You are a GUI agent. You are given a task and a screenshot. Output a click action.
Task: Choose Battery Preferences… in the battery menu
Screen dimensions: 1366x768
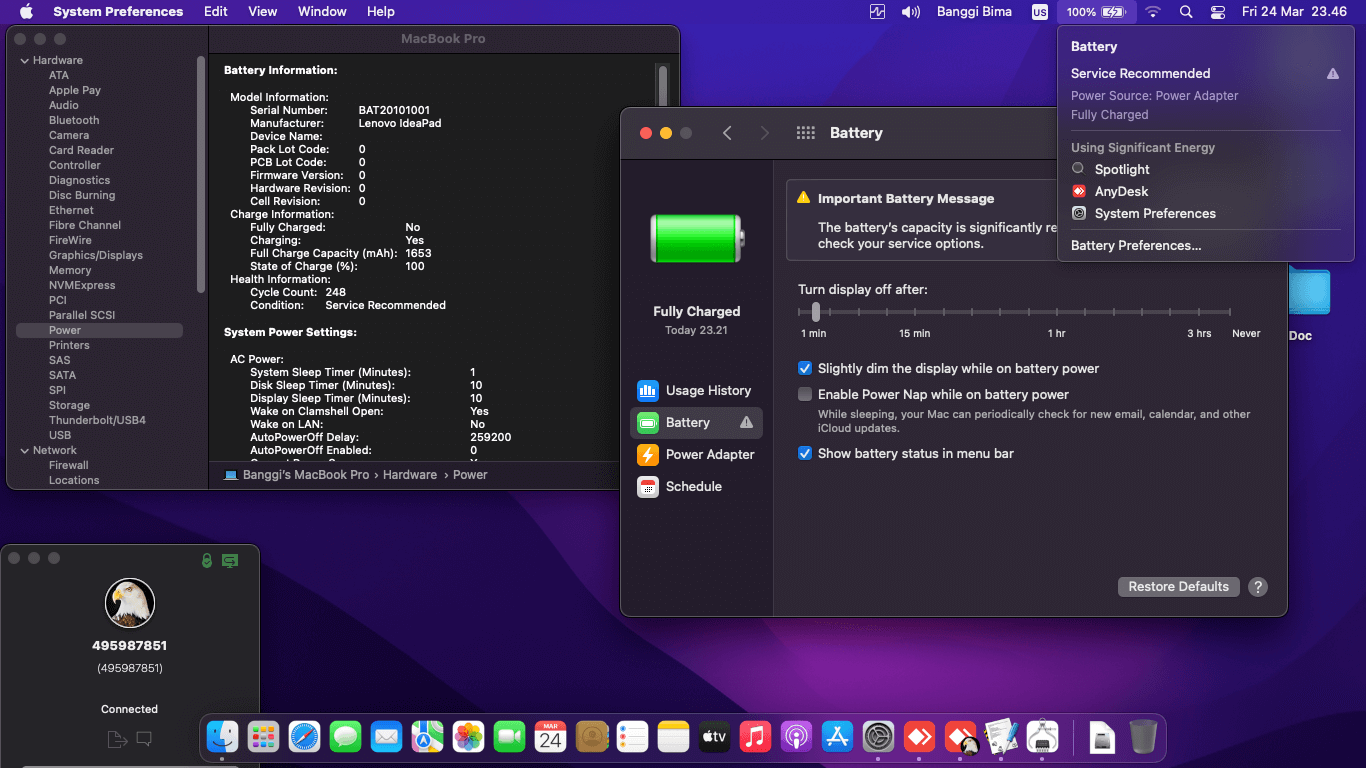coord(1136,246)
